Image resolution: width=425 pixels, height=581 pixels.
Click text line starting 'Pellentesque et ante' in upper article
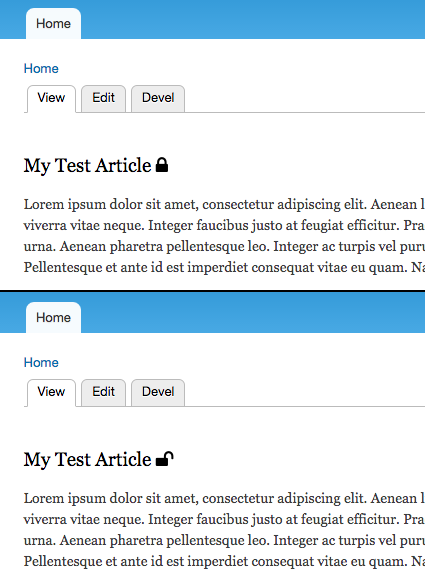click(224, 267)
